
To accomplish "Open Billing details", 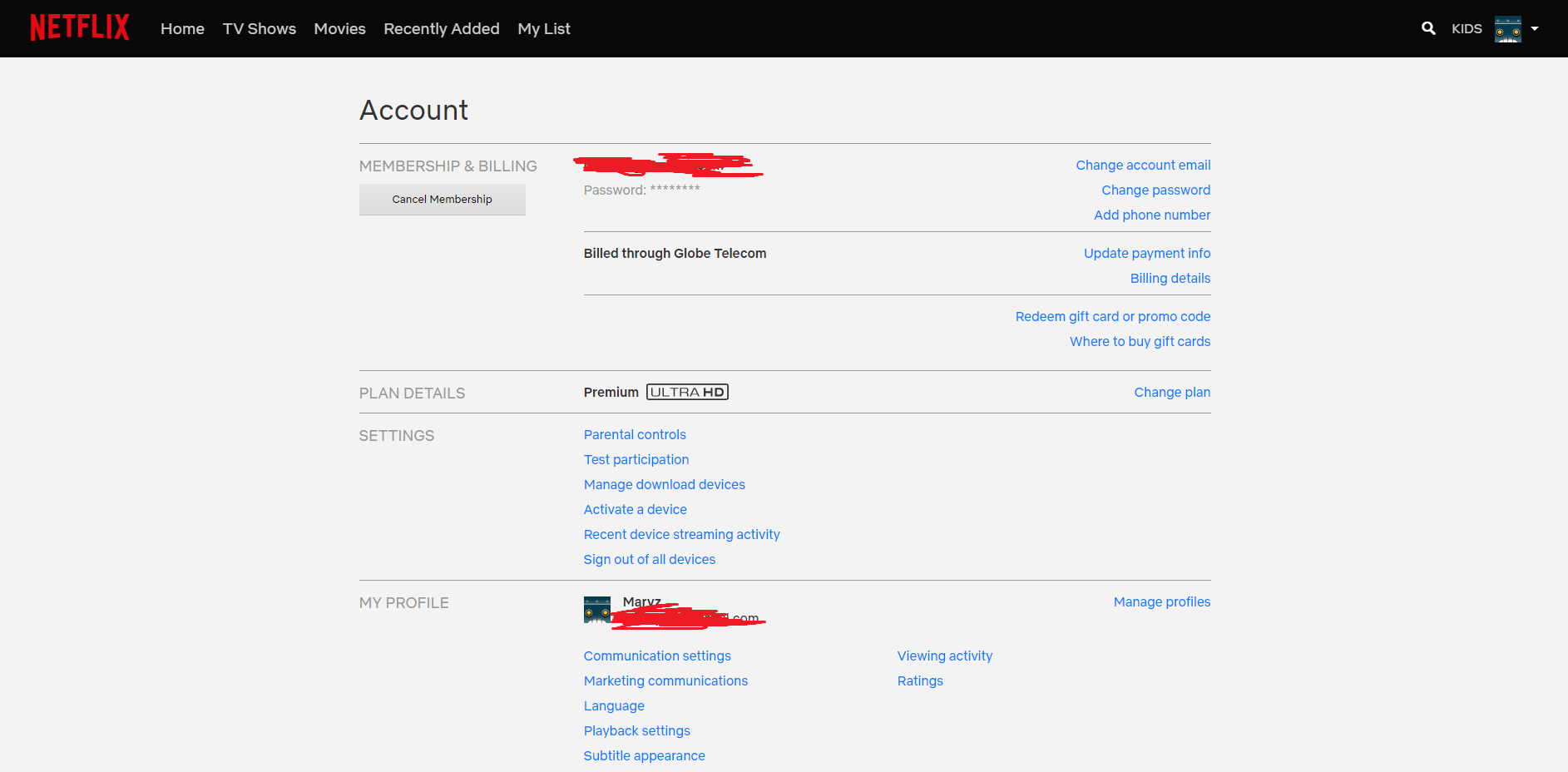I will click(1170, 278).
